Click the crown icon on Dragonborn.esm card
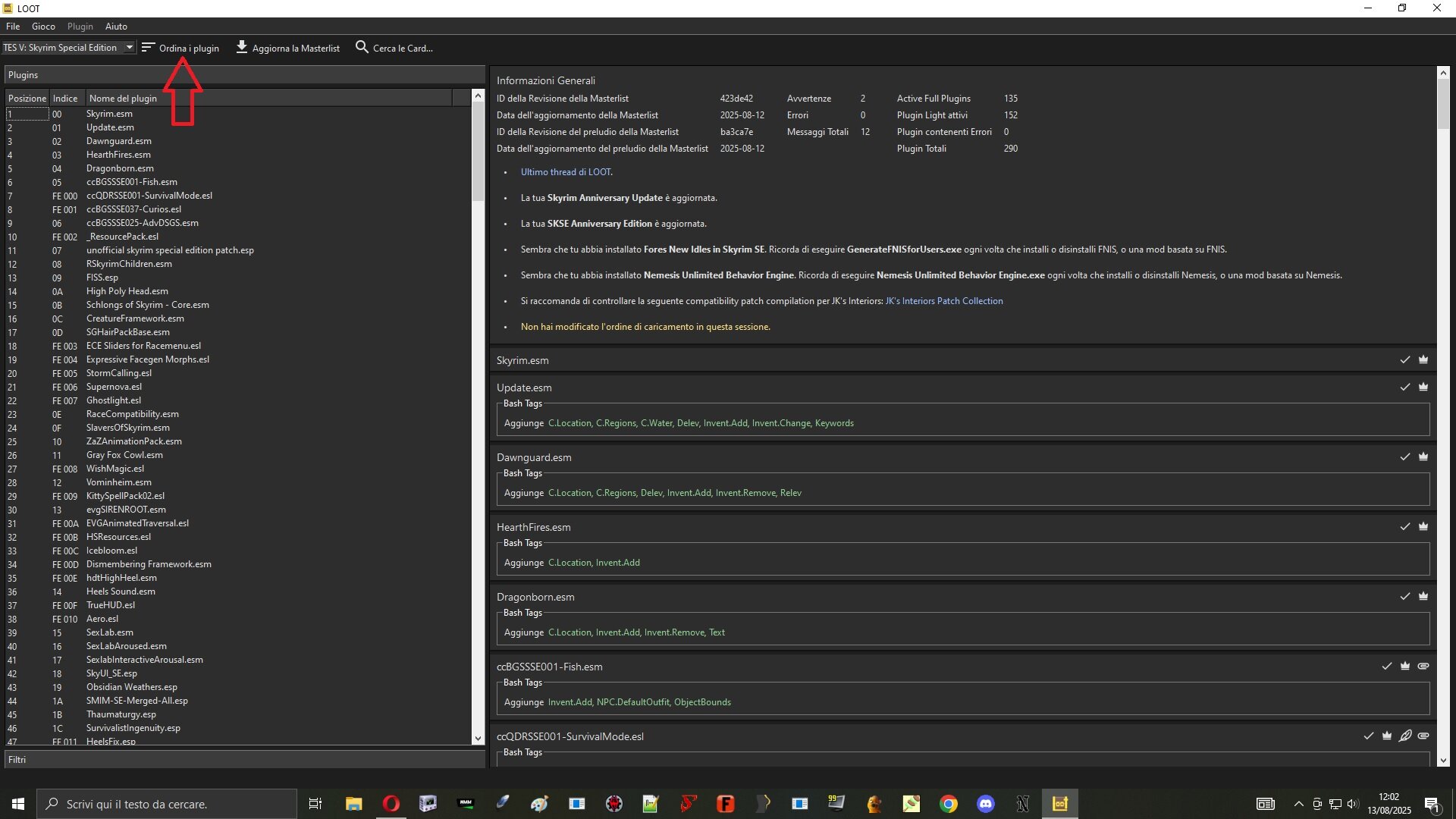1456x819 pixels. pyautogui.click(x=1423, y=597)
